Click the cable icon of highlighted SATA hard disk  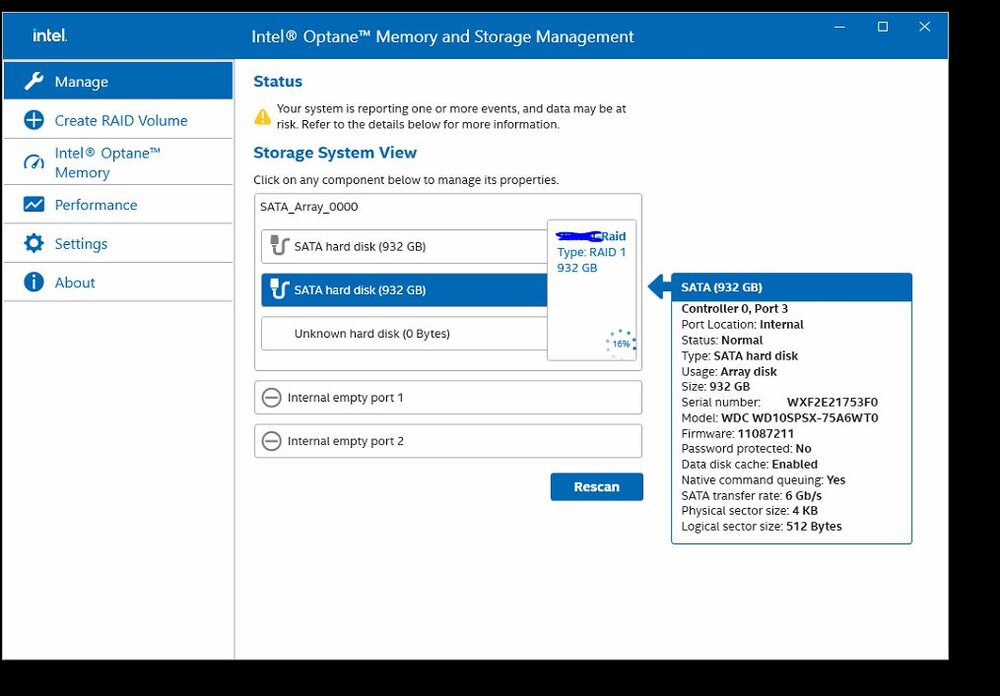tap(279, 289)
